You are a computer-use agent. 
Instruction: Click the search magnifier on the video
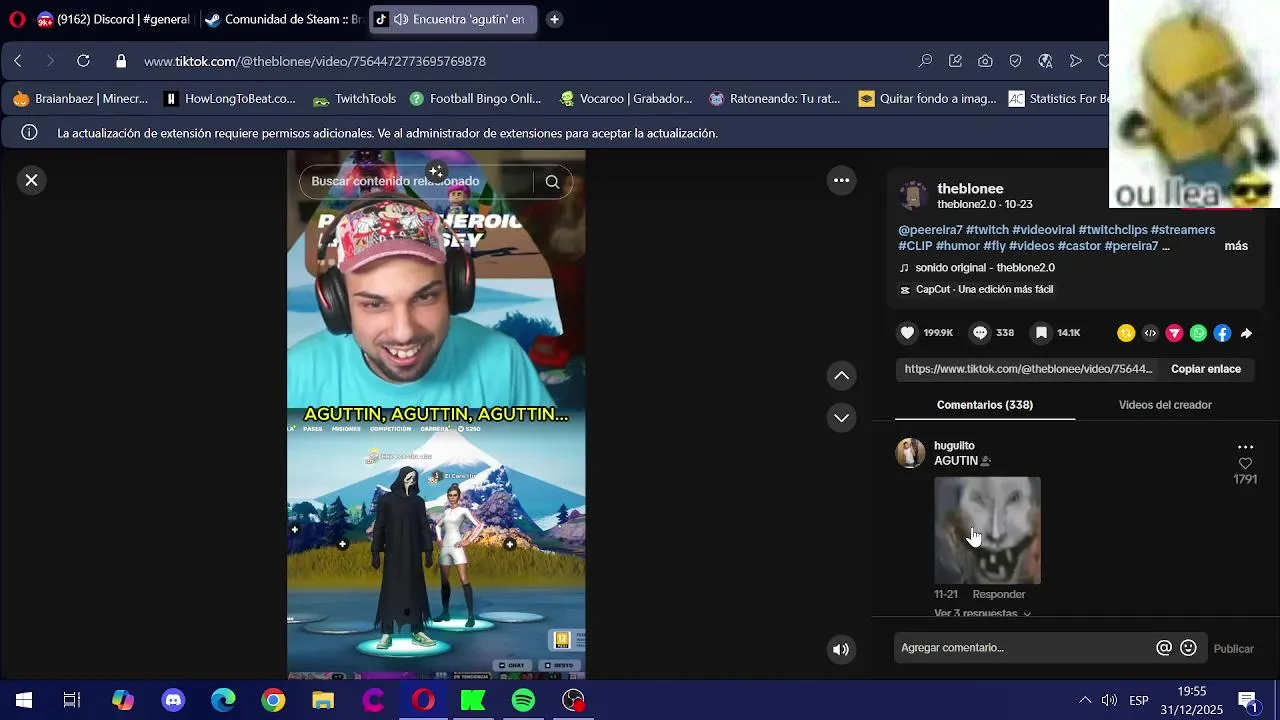point(552,182)
